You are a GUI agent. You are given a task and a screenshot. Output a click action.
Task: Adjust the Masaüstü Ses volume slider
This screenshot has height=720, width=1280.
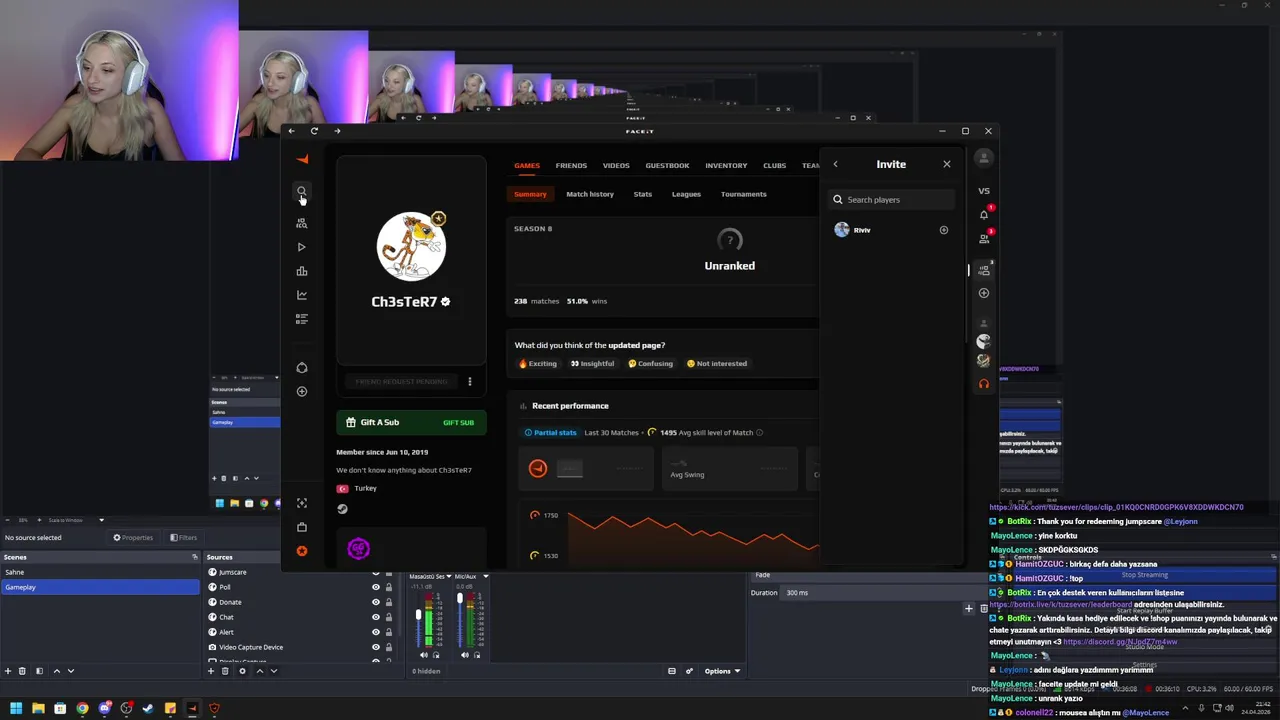(418, 615)
